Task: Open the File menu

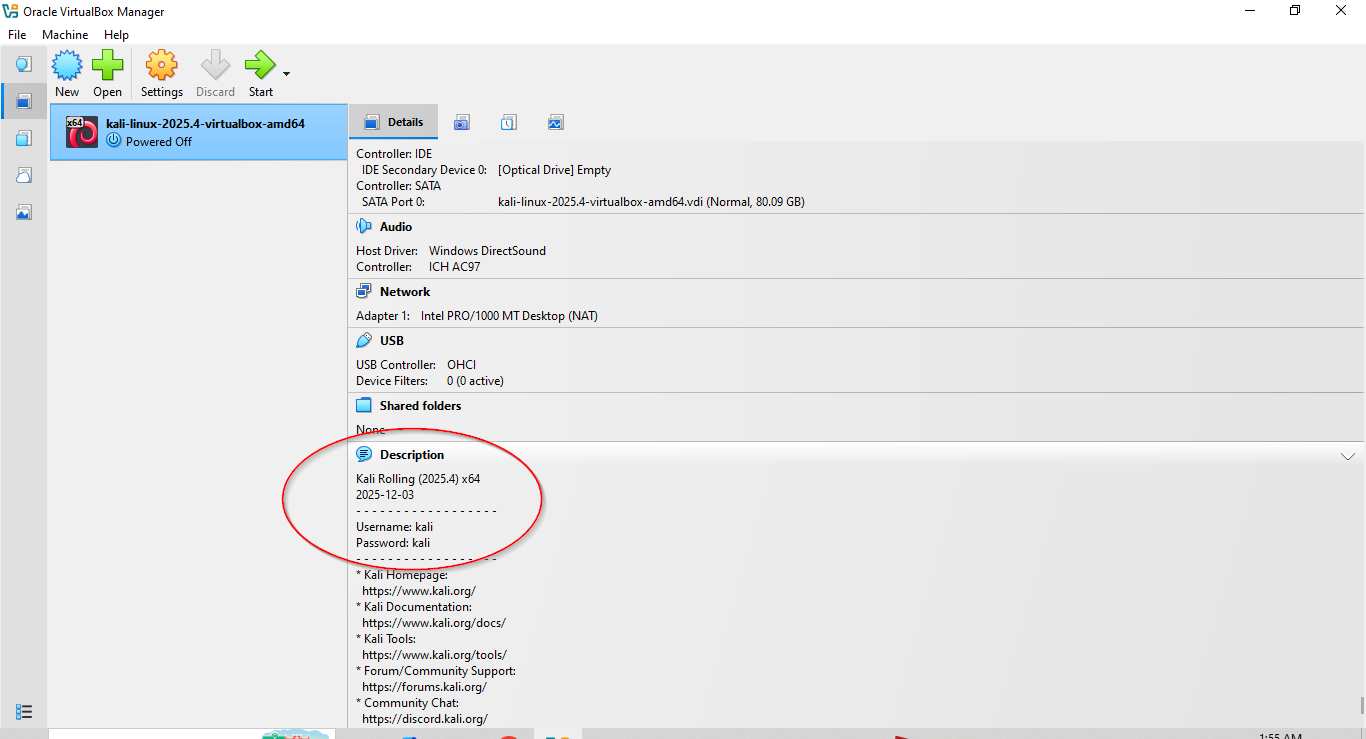Action: point(17,35)
